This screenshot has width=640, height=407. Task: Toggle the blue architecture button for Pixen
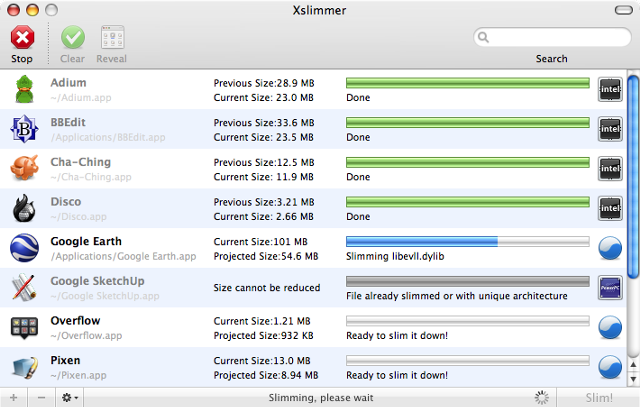pos(610,367)
